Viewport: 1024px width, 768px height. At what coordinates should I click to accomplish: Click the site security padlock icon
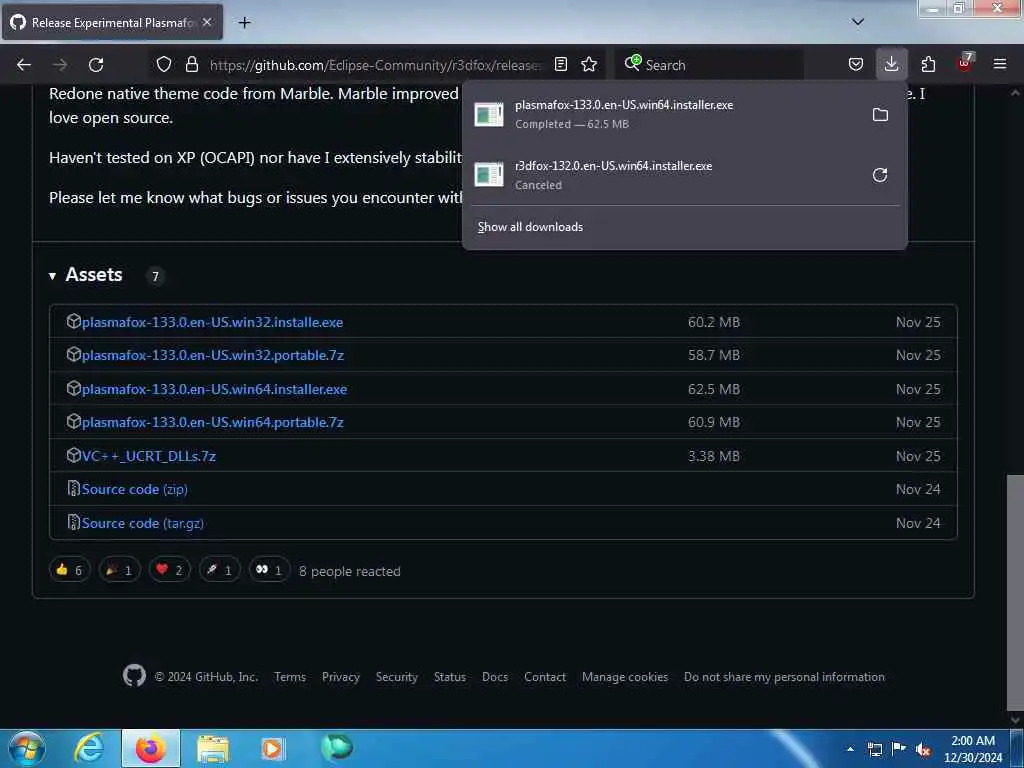(x=191, y=64)
